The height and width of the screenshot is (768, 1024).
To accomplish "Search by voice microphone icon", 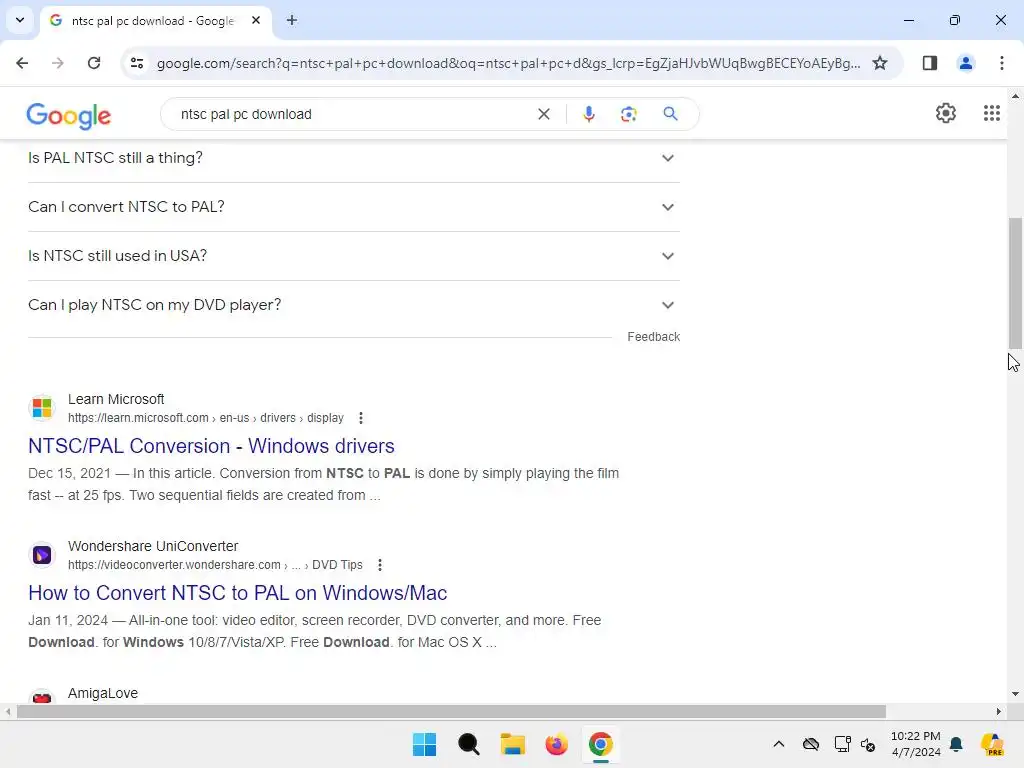I will (x=588, y=114).
